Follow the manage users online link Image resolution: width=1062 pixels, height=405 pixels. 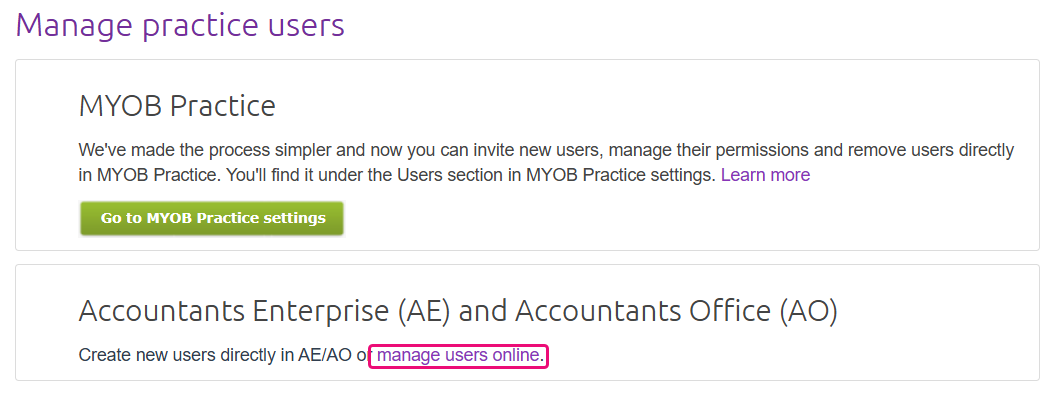458,355
